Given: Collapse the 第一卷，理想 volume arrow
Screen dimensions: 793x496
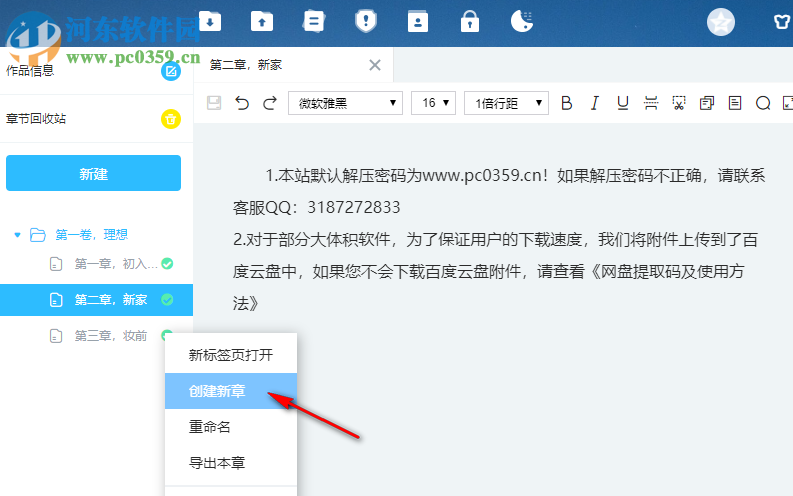Looking at the screenshot, I should click(17, 235).
